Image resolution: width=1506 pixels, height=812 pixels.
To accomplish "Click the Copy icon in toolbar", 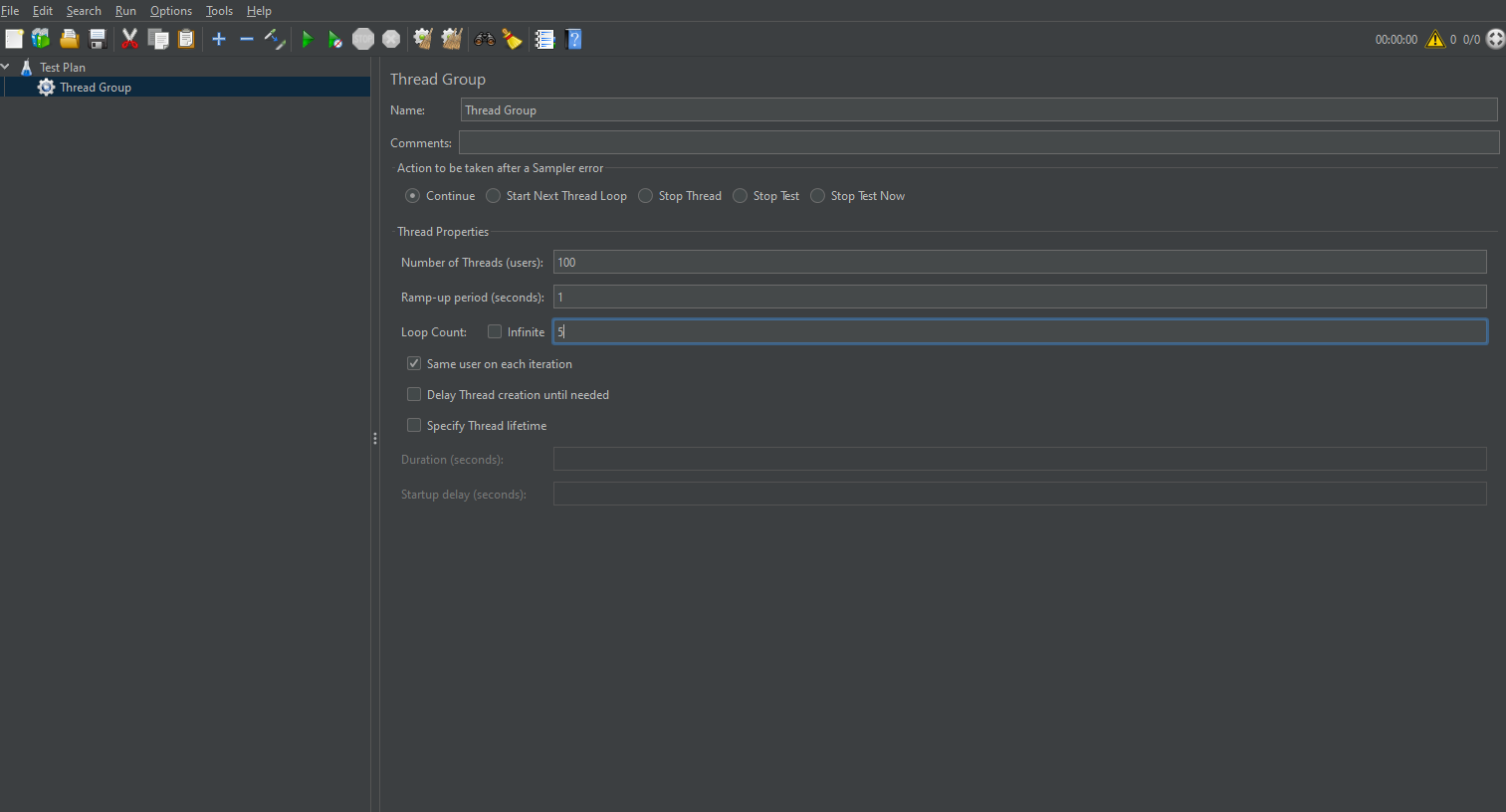I will click(157, 39).
